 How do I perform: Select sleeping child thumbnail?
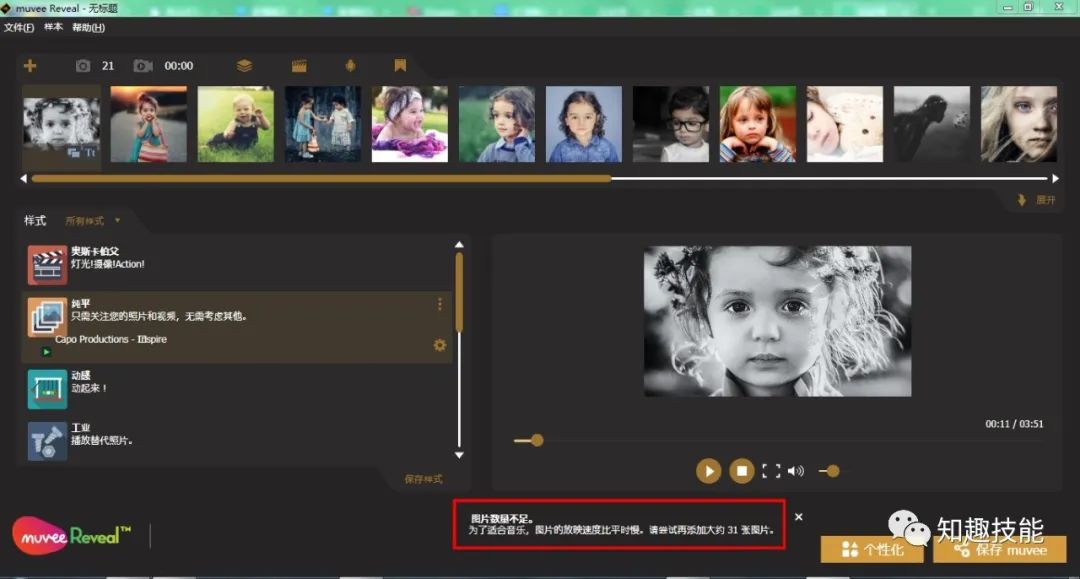click(844, 124)
